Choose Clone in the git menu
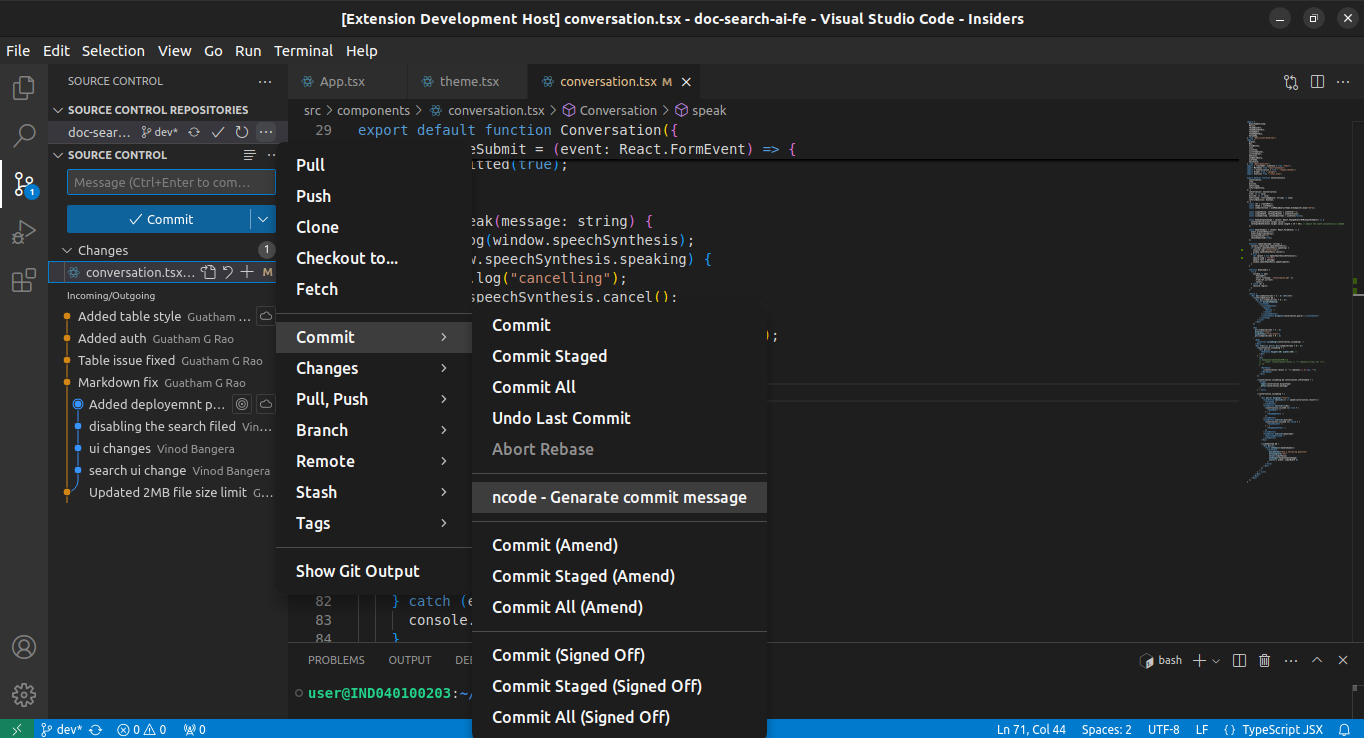The width and height of the screenshot is (1364, 738). point(373,227)
